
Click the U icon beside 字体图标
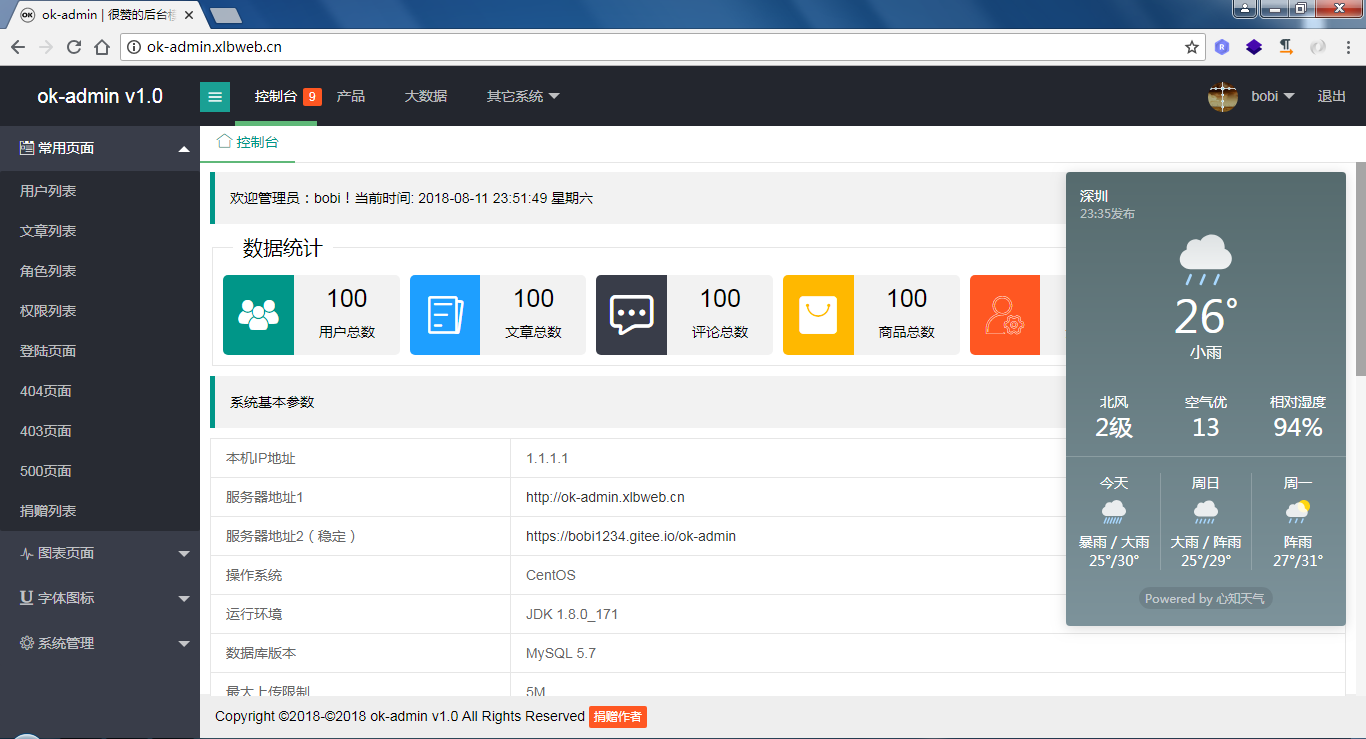pyautogui.click(x=27, y=598)
